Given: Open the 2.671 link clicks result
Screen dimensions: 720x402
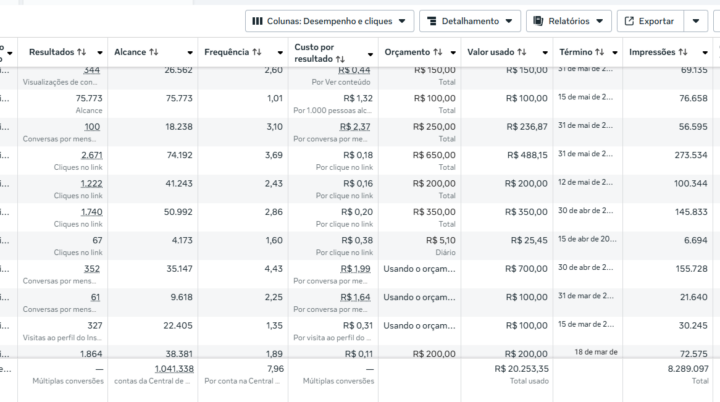Looking at the screenshot, I should [x=91, y=155].
